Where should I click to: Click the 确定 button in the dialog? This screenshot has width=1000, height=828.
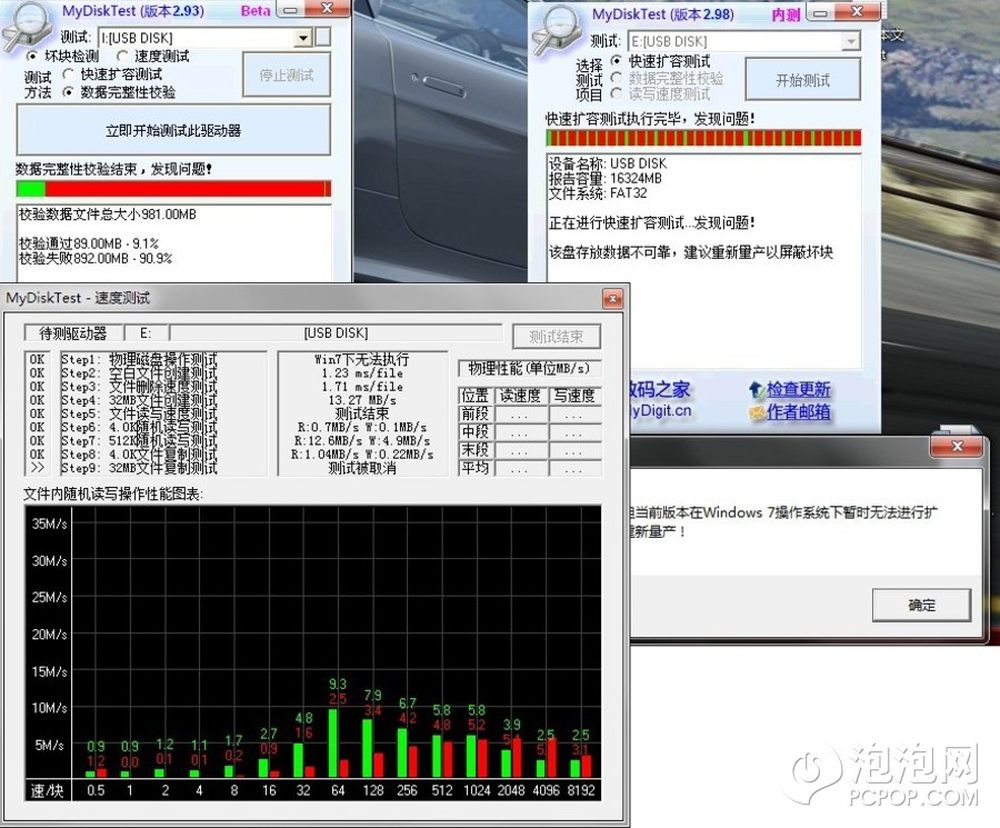922,605
